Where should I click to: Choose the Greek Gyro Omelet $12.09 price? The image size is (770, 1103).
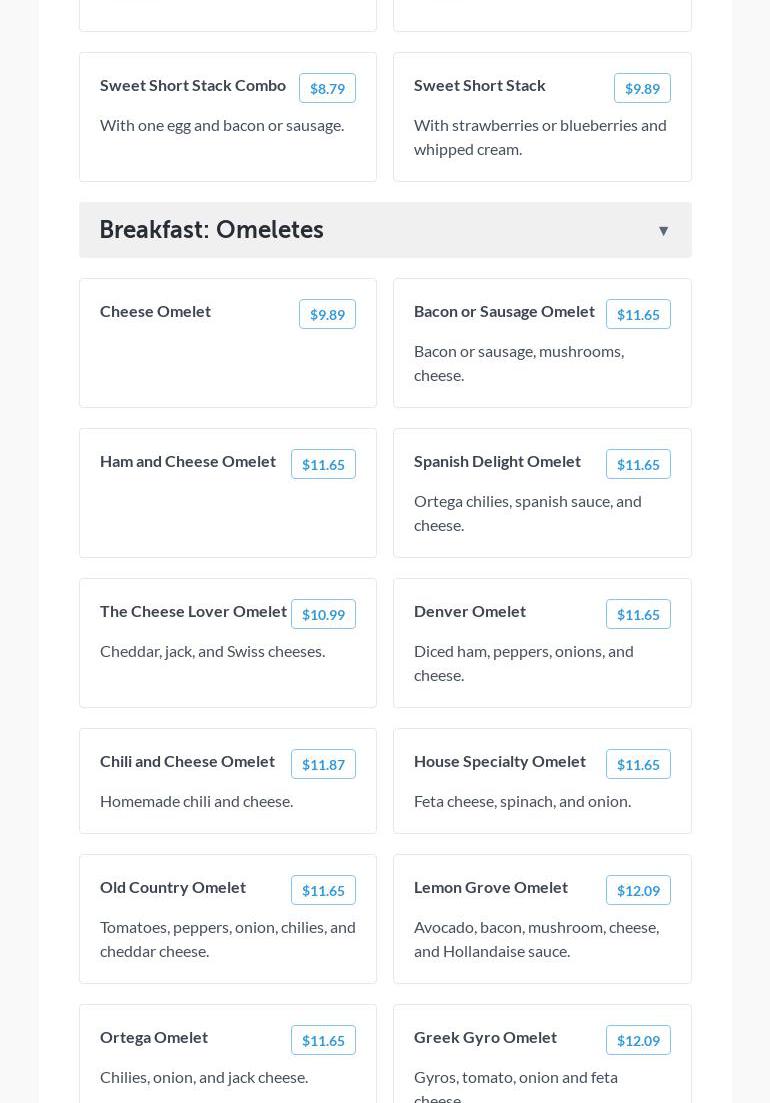pos(638,1040)
